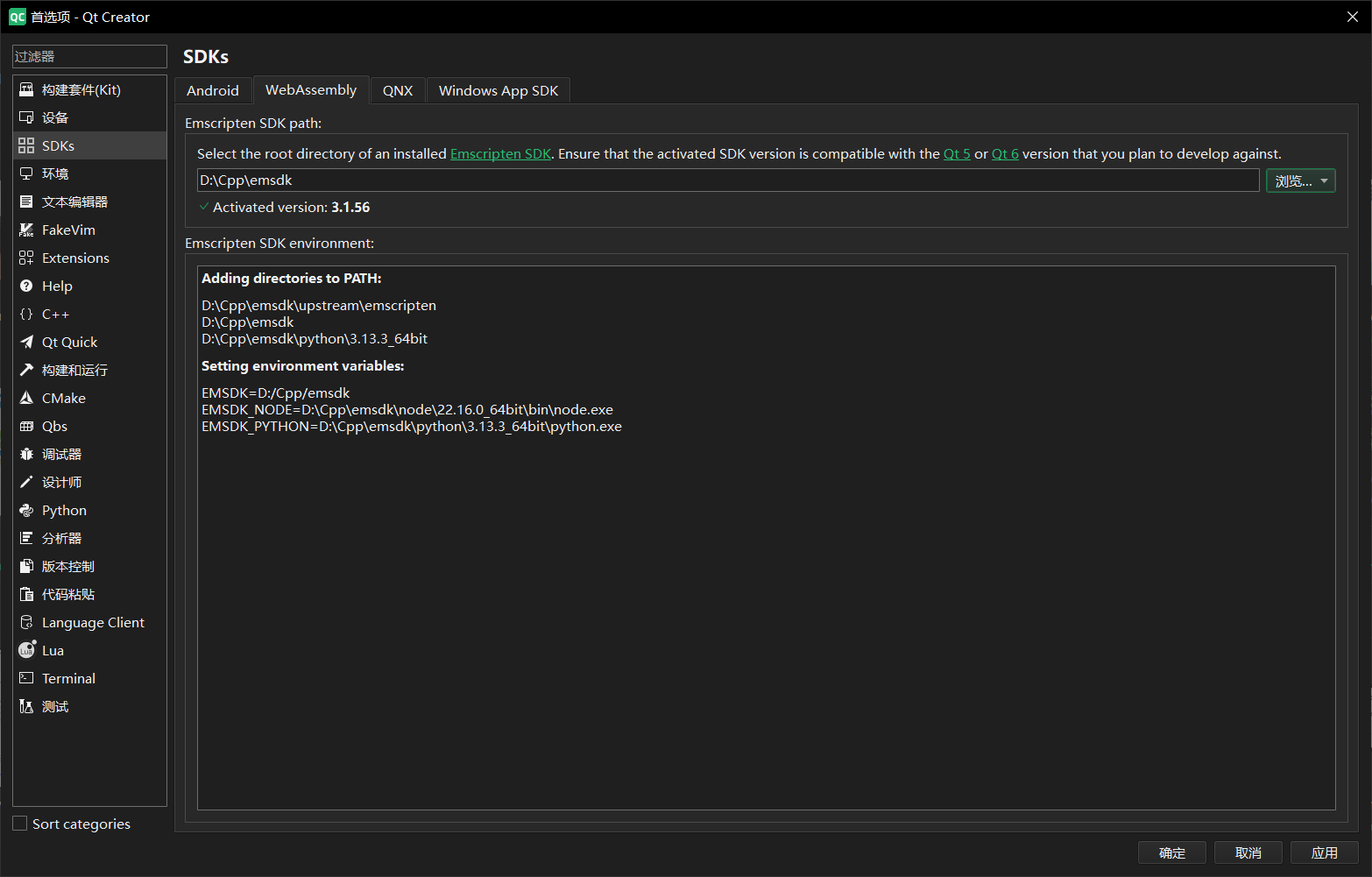Open the FakeVim category icon
This screenshot has width=1372, height=877.
26,230
